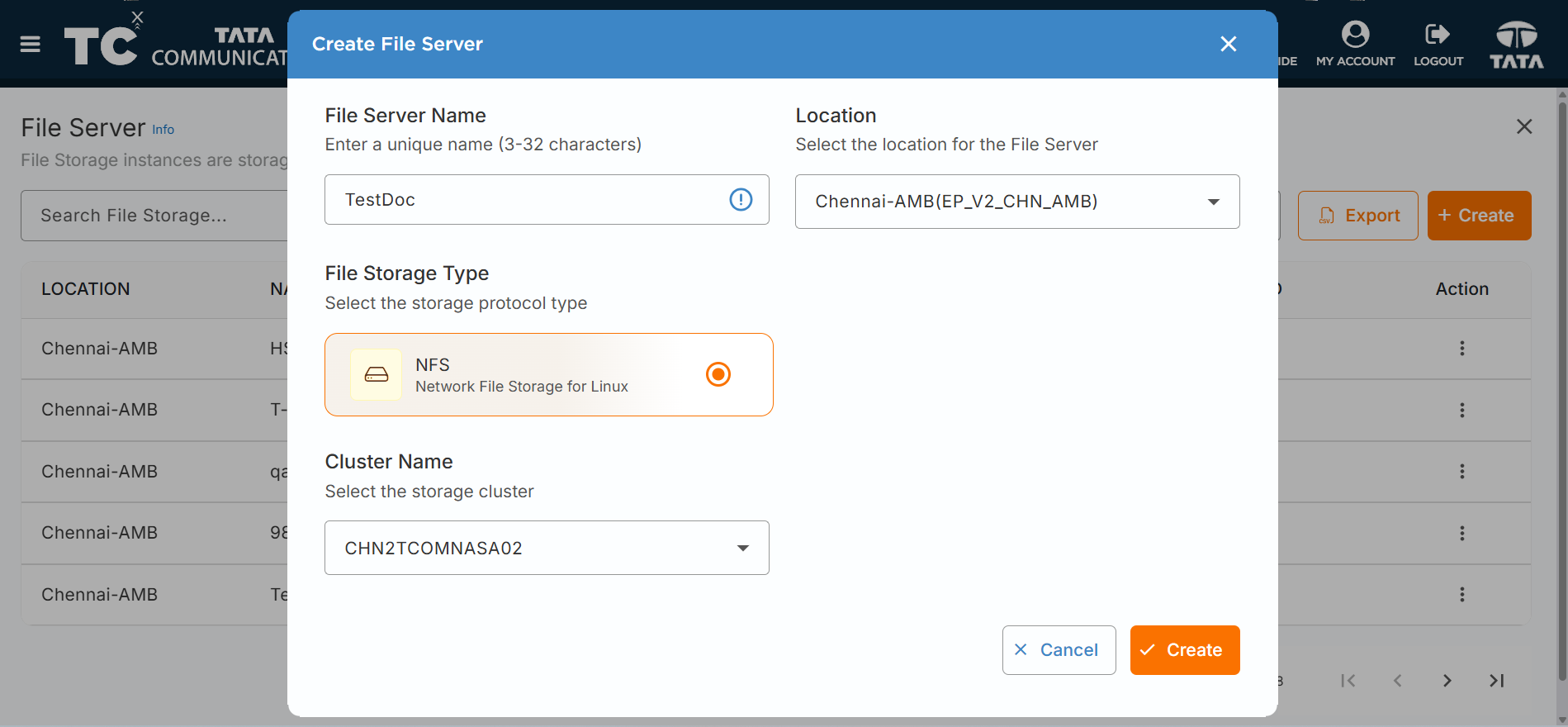Select the NFS radio button

point(718,374)
